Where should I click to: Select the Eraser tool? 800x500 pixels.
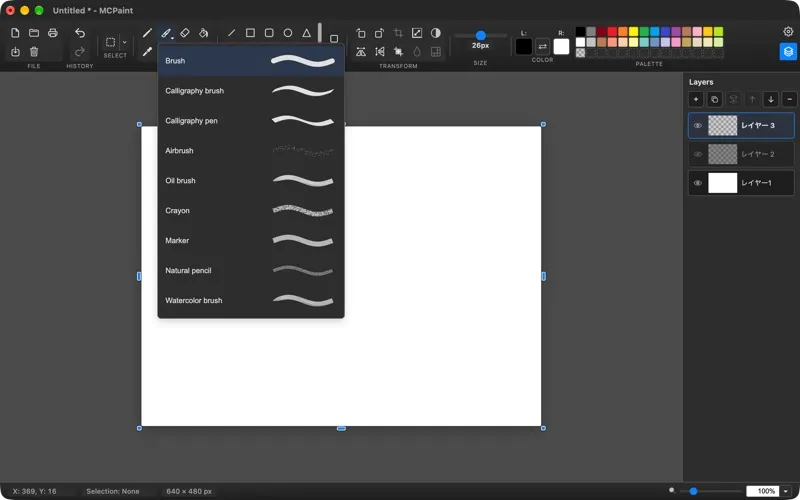click(x=185, y=33)
